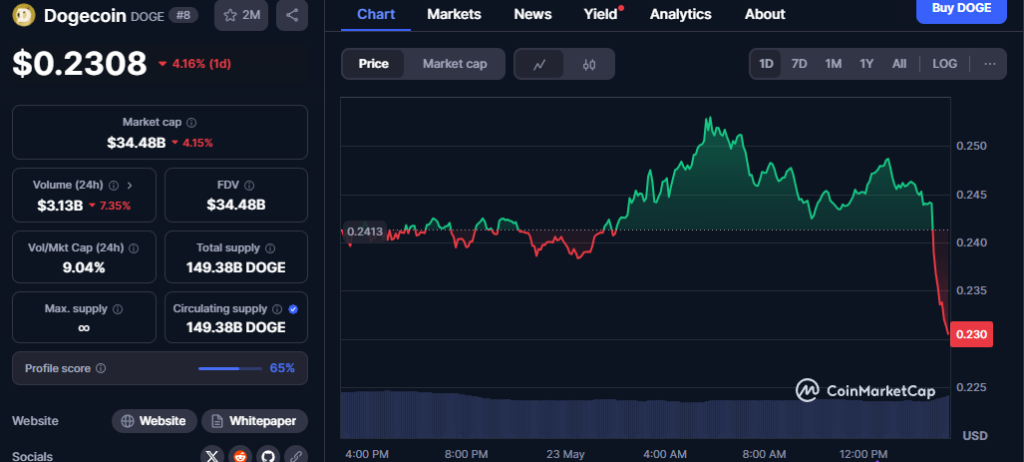
Task: Expand Volume (24h) details chevron
Action: pyautogui.click(x=129, y=186)
